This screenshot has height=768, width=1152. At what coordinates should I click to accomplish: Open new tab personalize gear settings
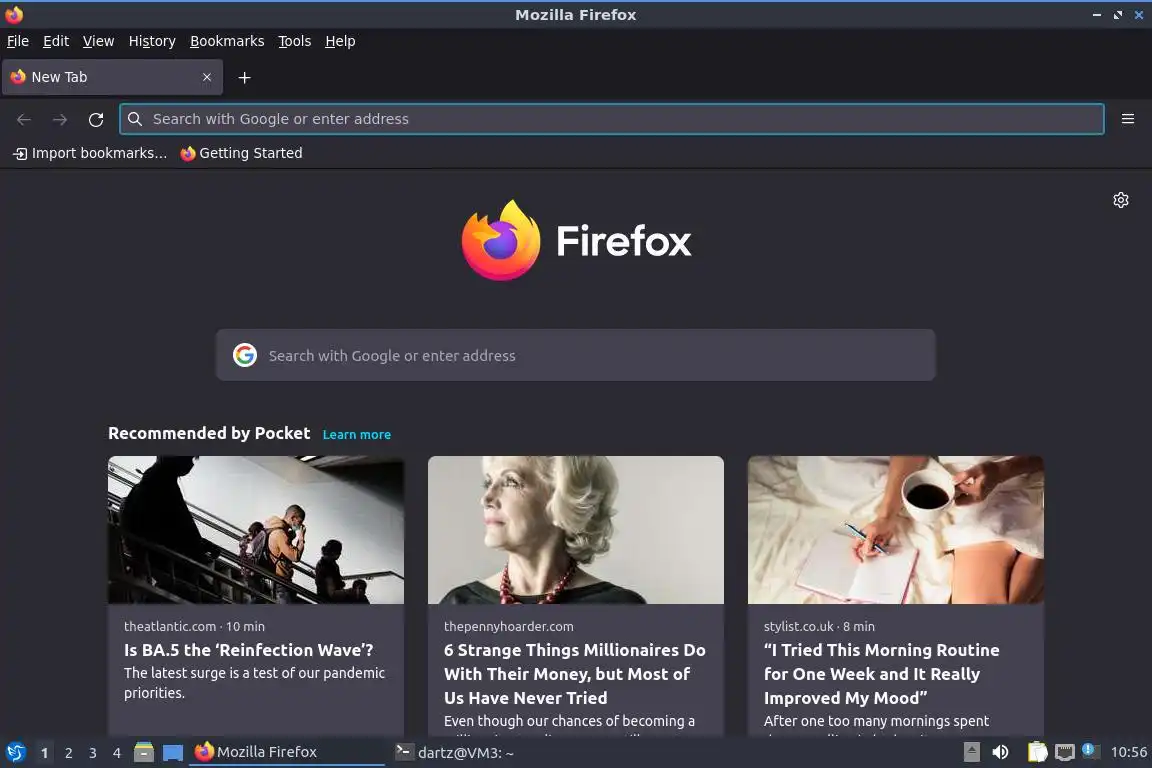pos(1120,200)
